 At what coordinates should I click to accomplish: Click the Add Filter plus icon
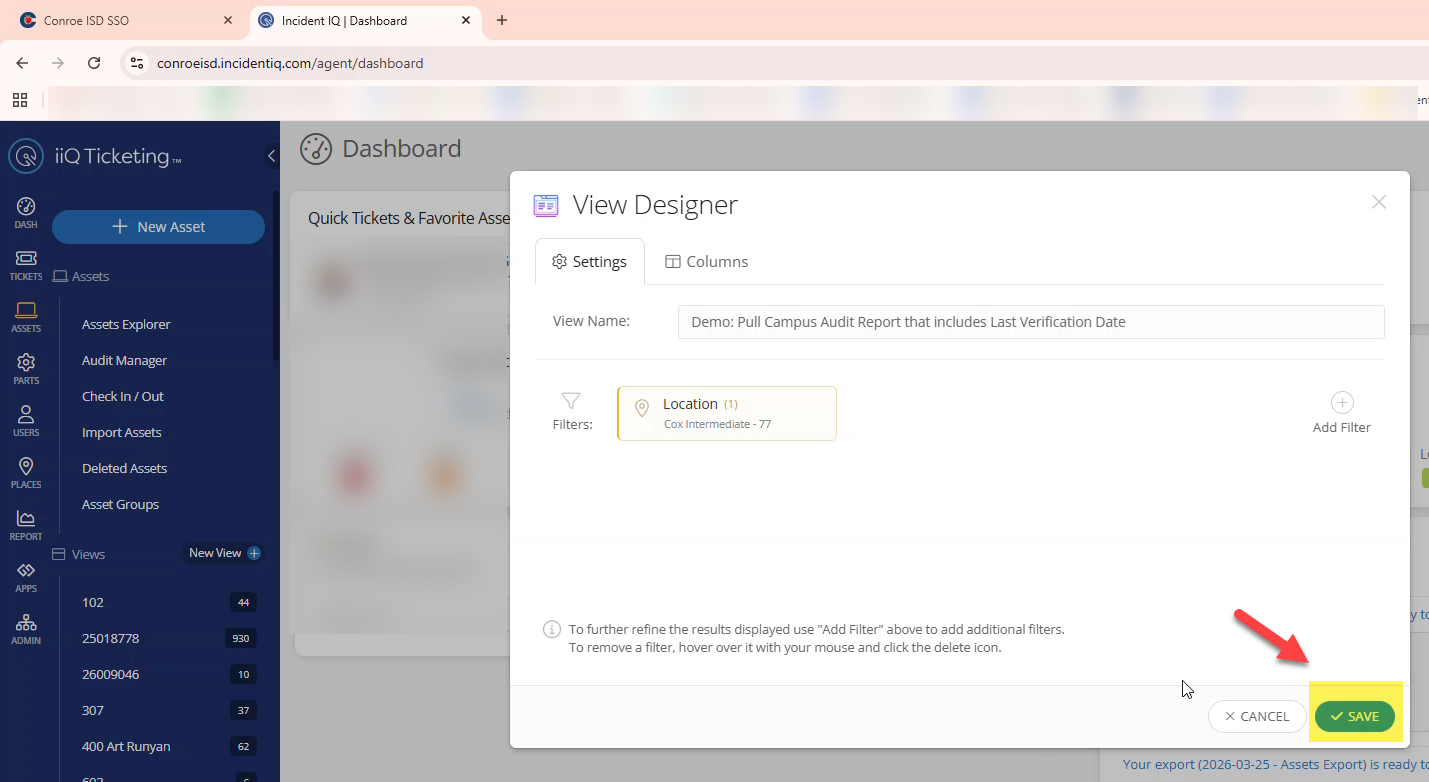pos(1341,403)
